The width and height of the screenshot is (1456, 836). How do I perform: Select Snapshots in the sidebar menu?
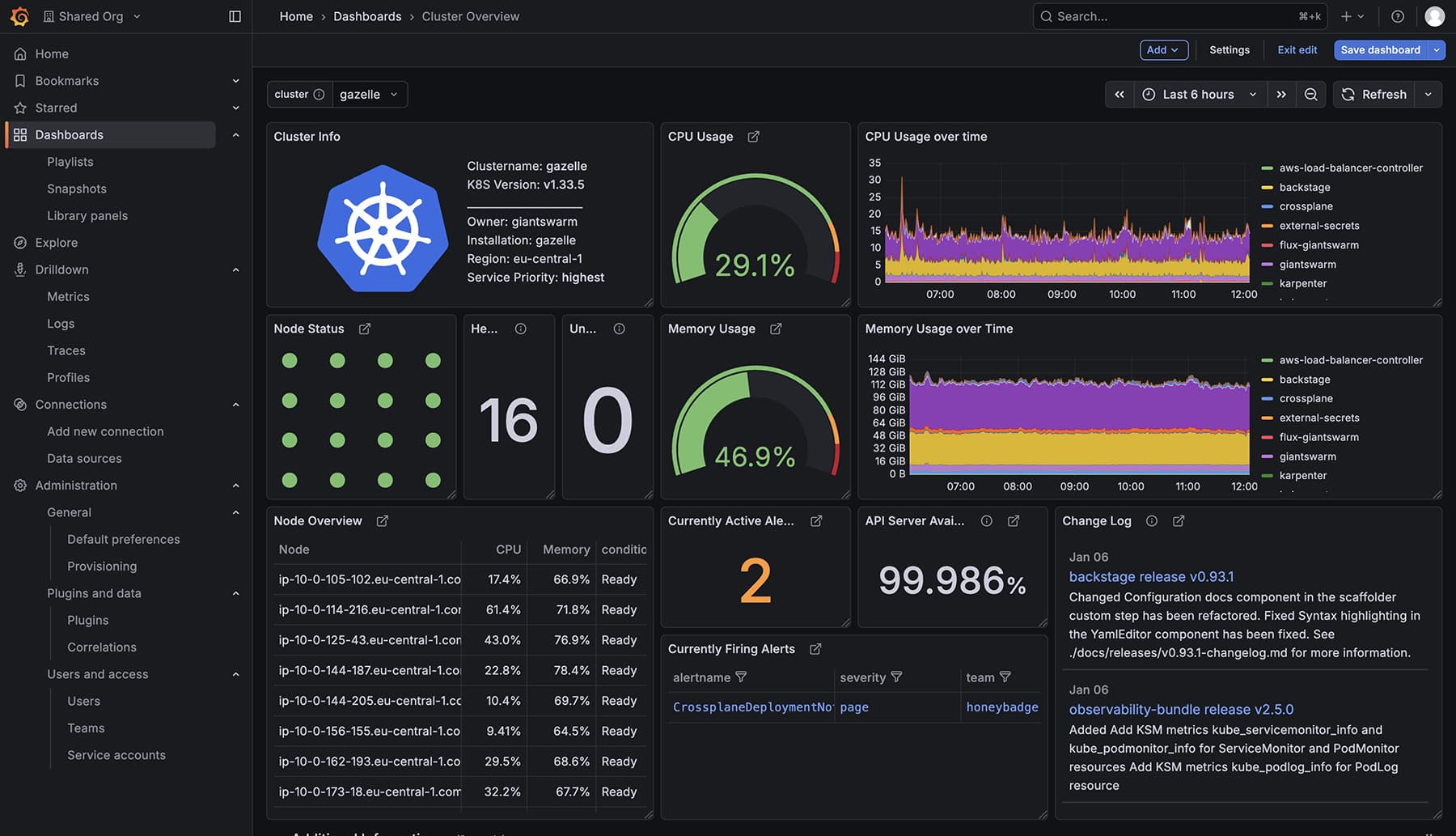click(77, 189)
